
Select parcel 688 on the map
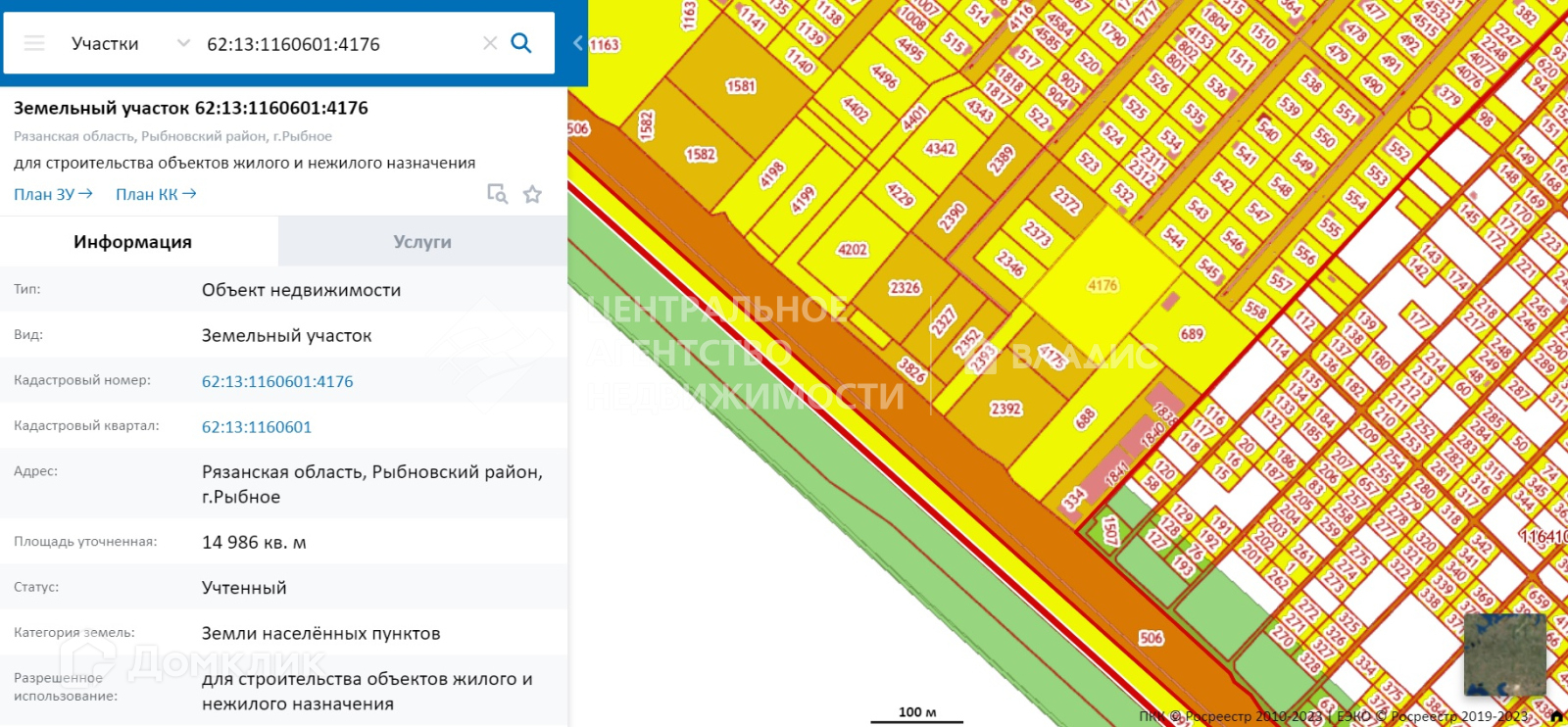click(x=1085, y=418)
